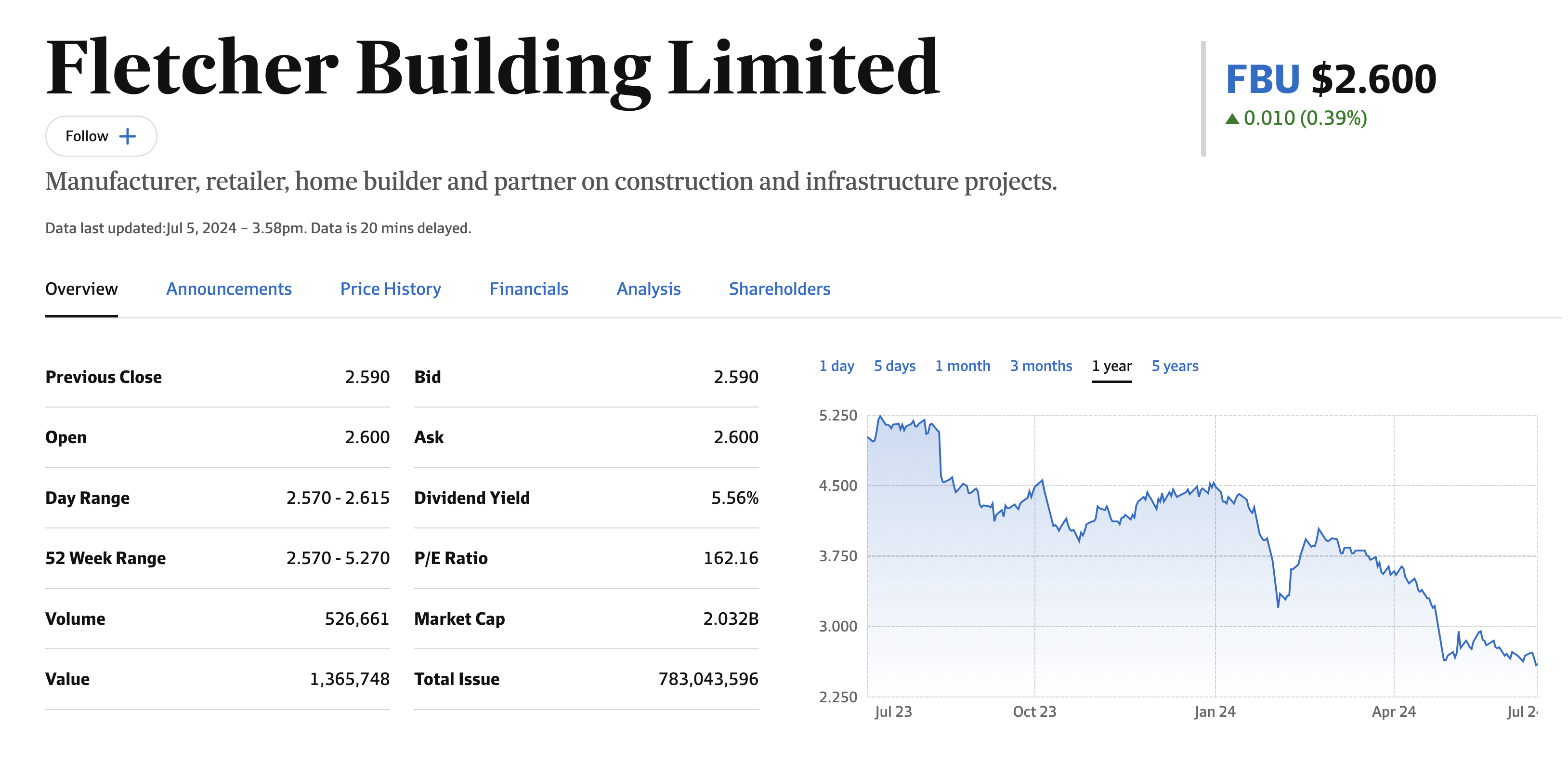
Task: Select the 1 year chart range
Action: tap(1112, 366)
